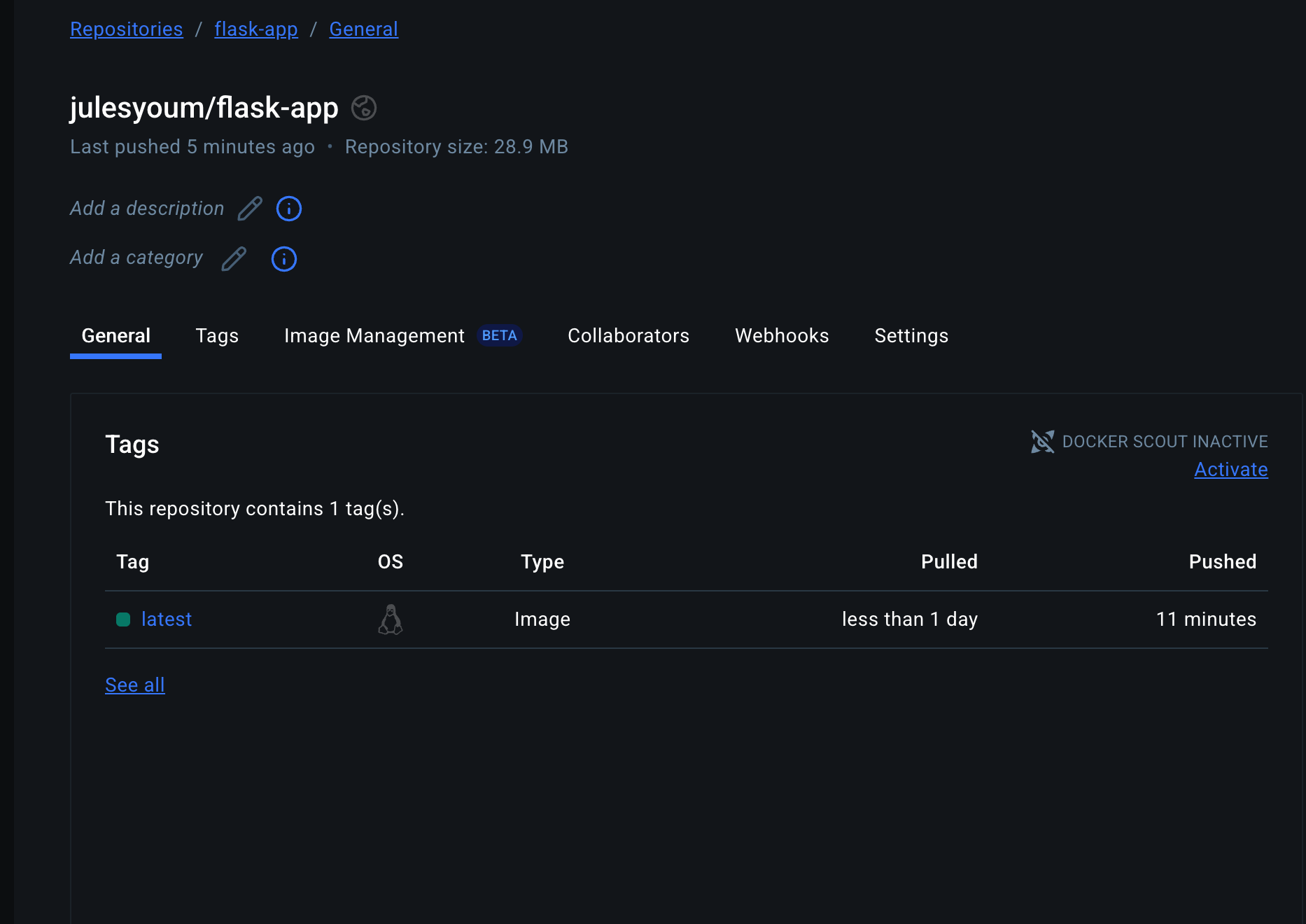Open the description info tooltip icon
The image size is (1306, 924).
click(x=288, y=209)
